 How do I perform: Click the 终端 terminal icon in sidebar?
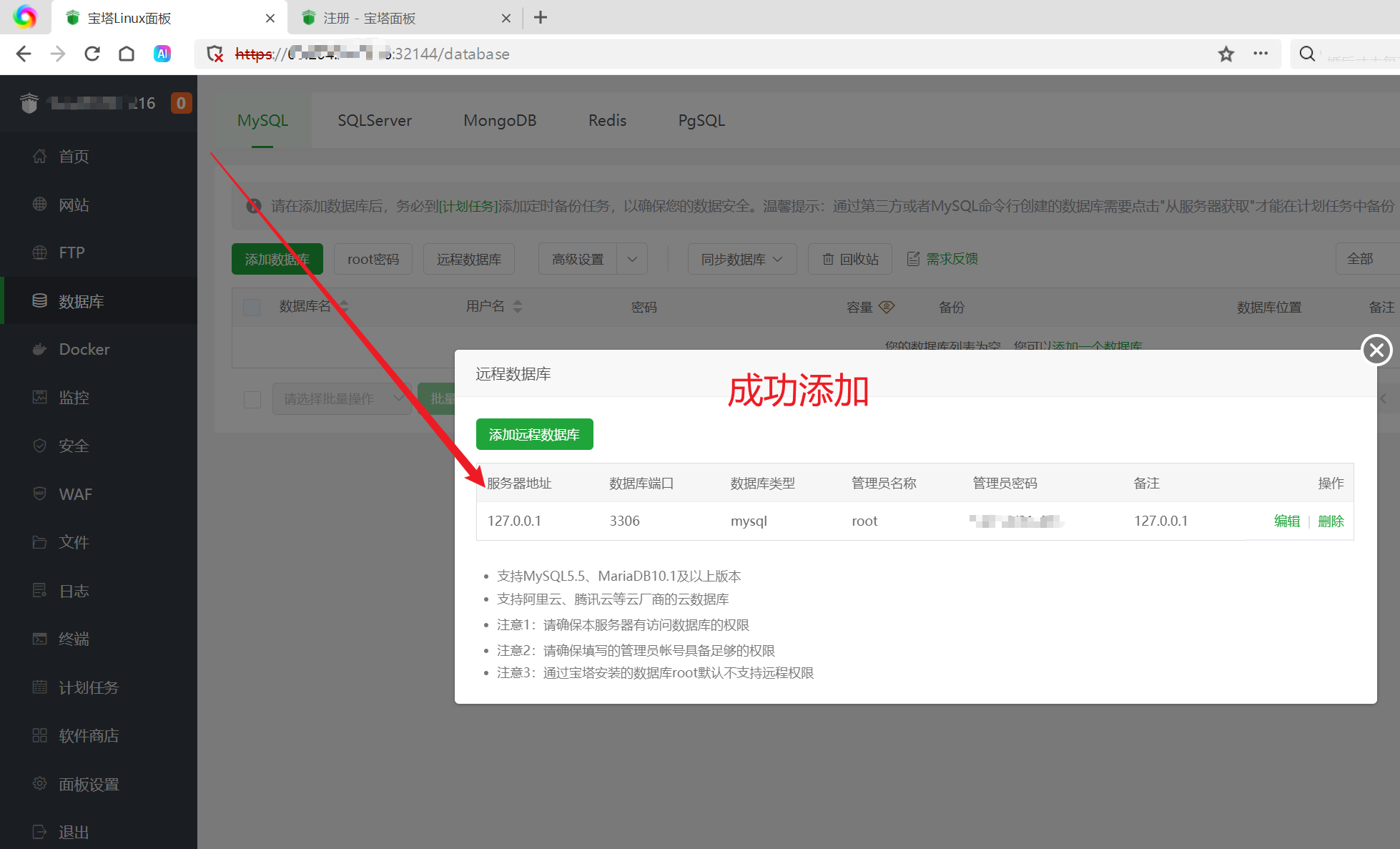[x=40, y=639]
